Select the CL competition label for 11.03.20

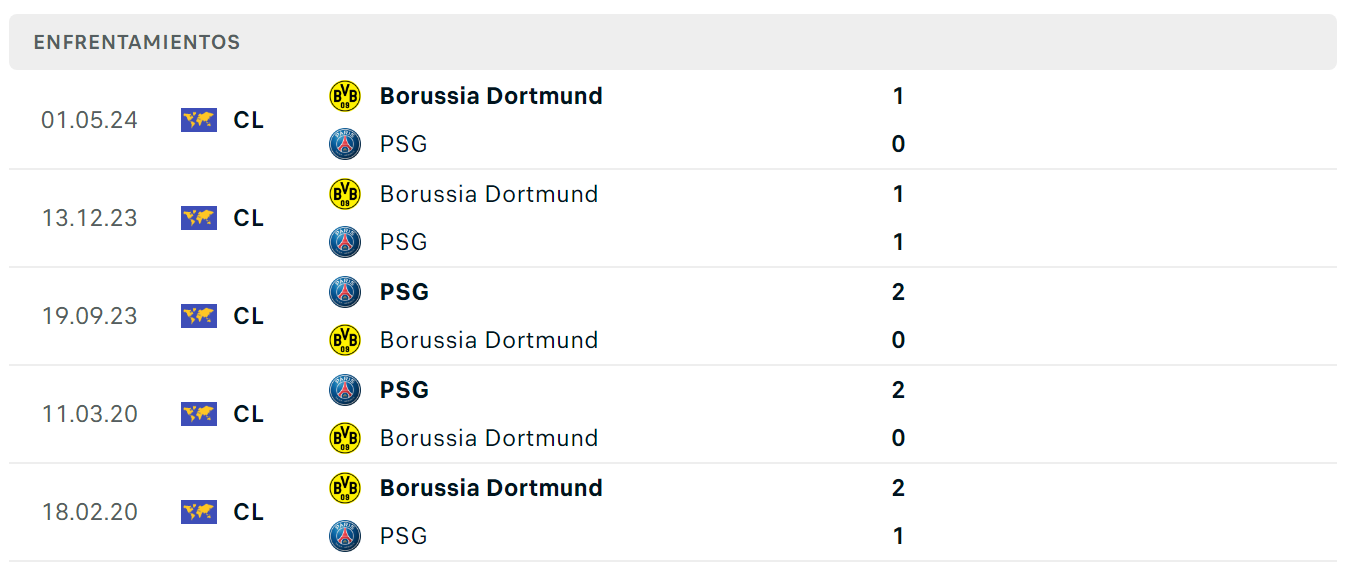[x=249, y=414]
